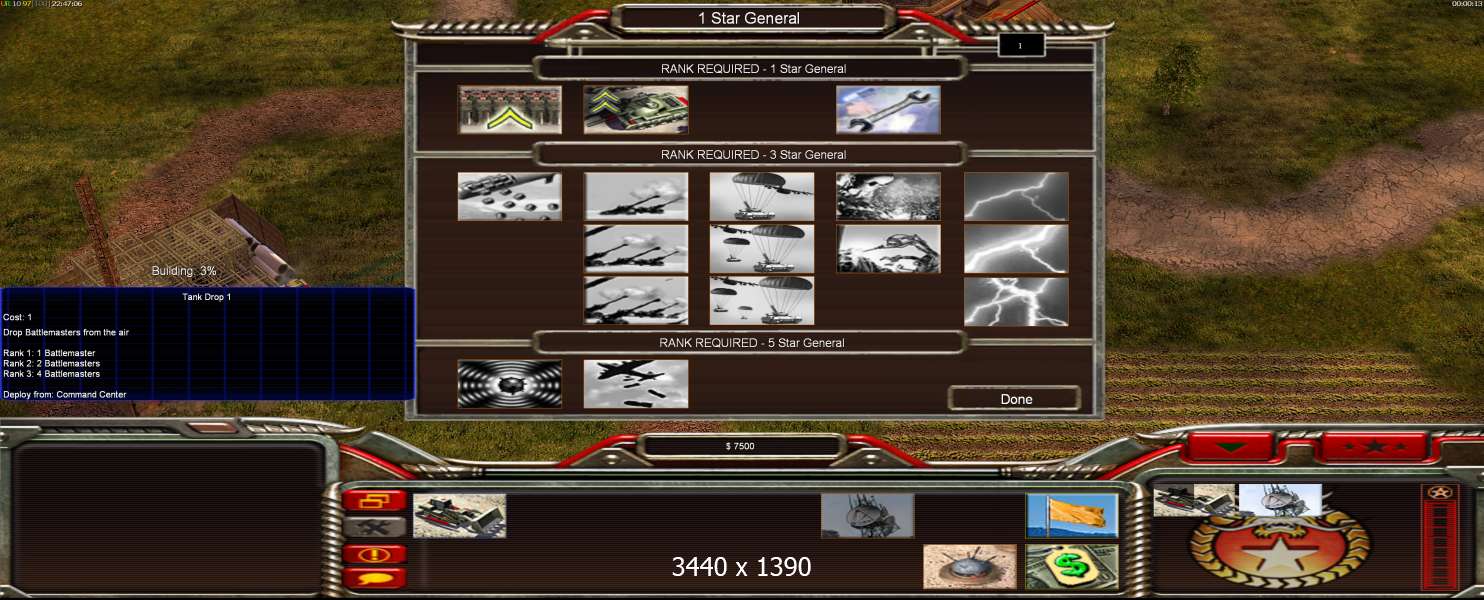Image resolution: width=1484 pixels, height=600 pixels.
Task: Open the chat speech bubble button
Action: (x=375, y=577)
